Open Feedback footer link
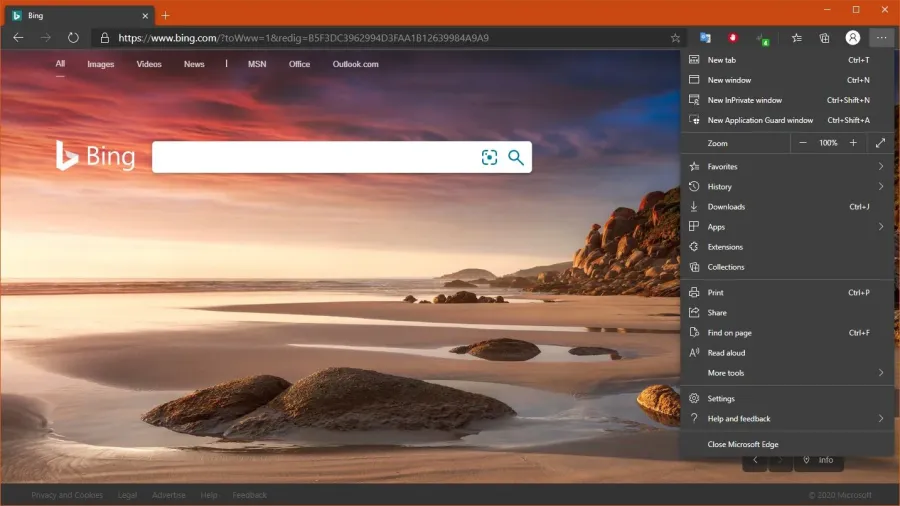Screen dimensions: 900x506 [x=250, y=495]
